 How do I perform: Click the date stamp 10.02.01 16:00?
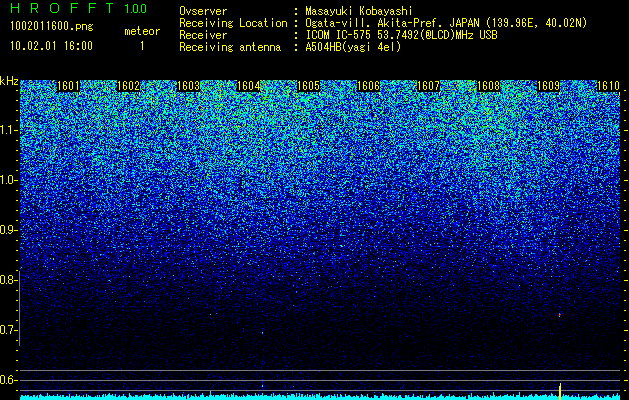[51, 46]
